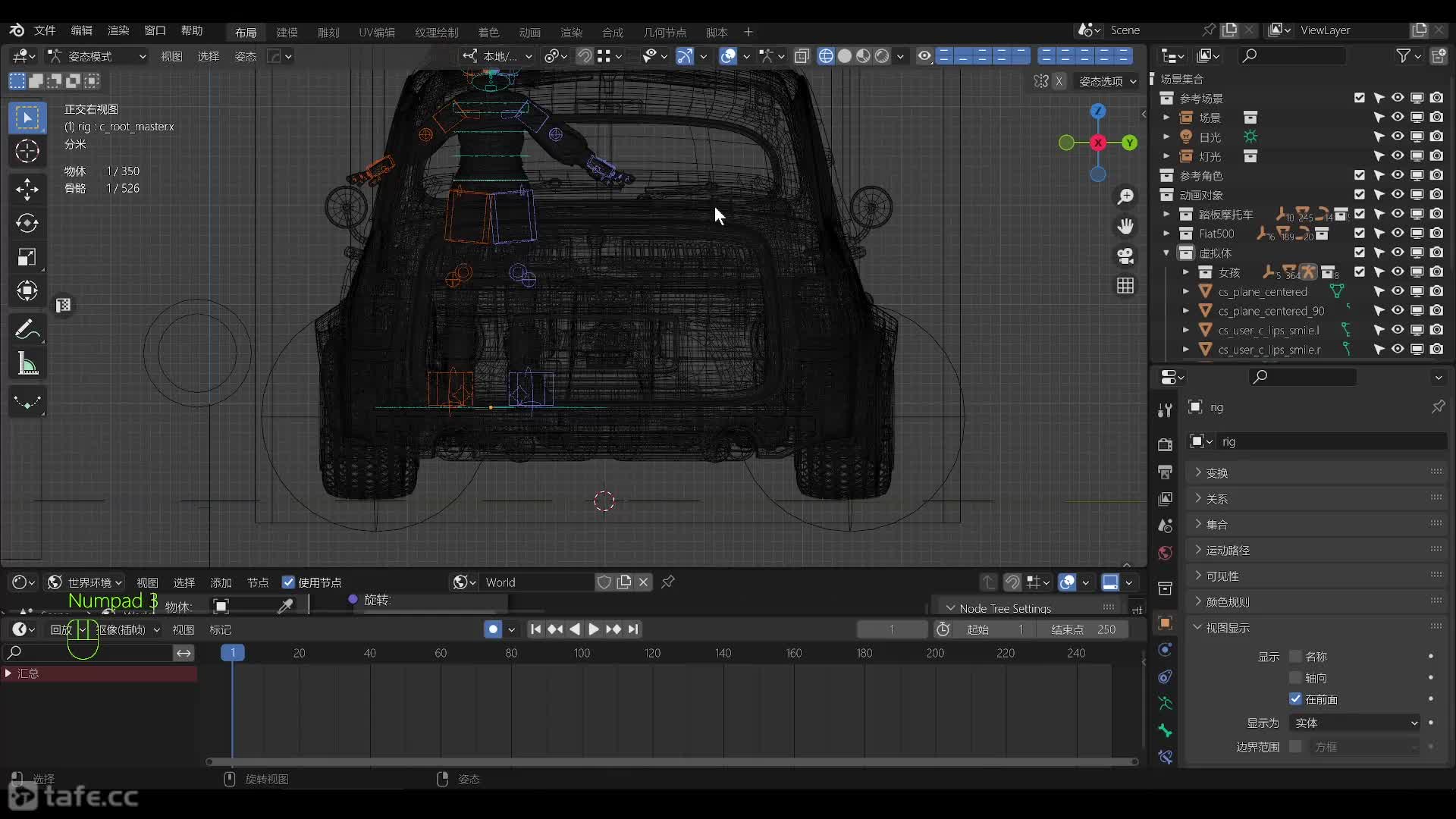Select the Move tool
The image size is (1456, 819).
(27, 189)
